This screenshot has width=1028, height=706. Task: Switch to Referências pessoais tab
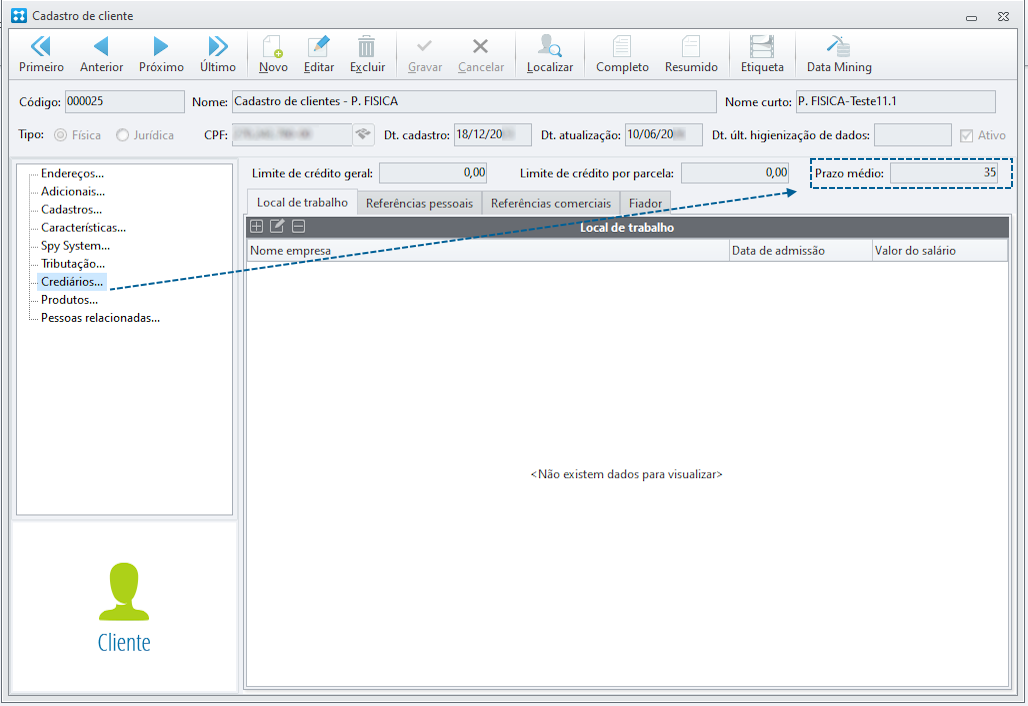coord(419,203)
